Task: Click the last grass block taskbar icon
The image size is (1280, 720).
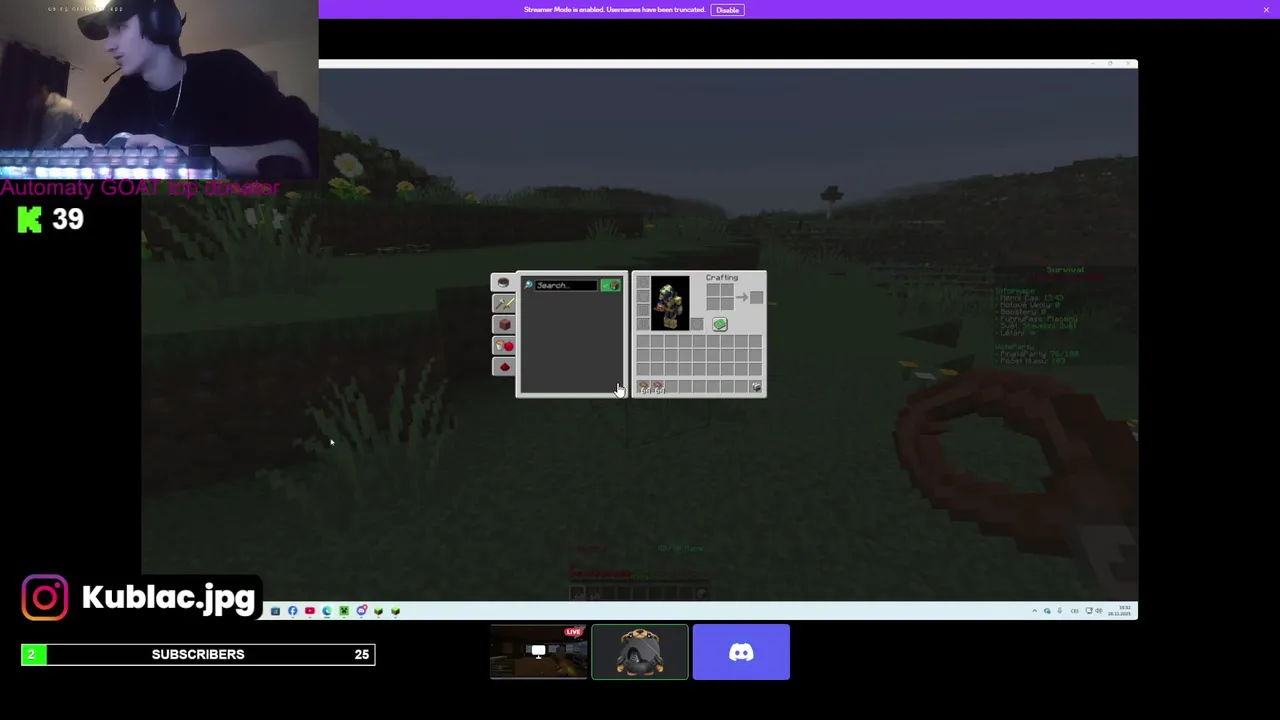Action: (x=396, y=611)
